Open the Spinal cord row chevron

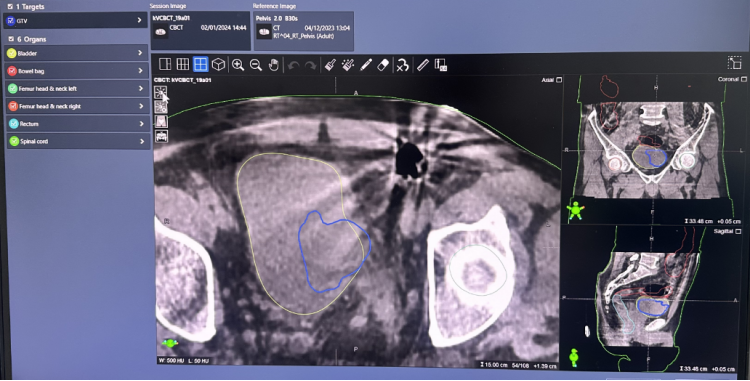(x=141, y=142)
